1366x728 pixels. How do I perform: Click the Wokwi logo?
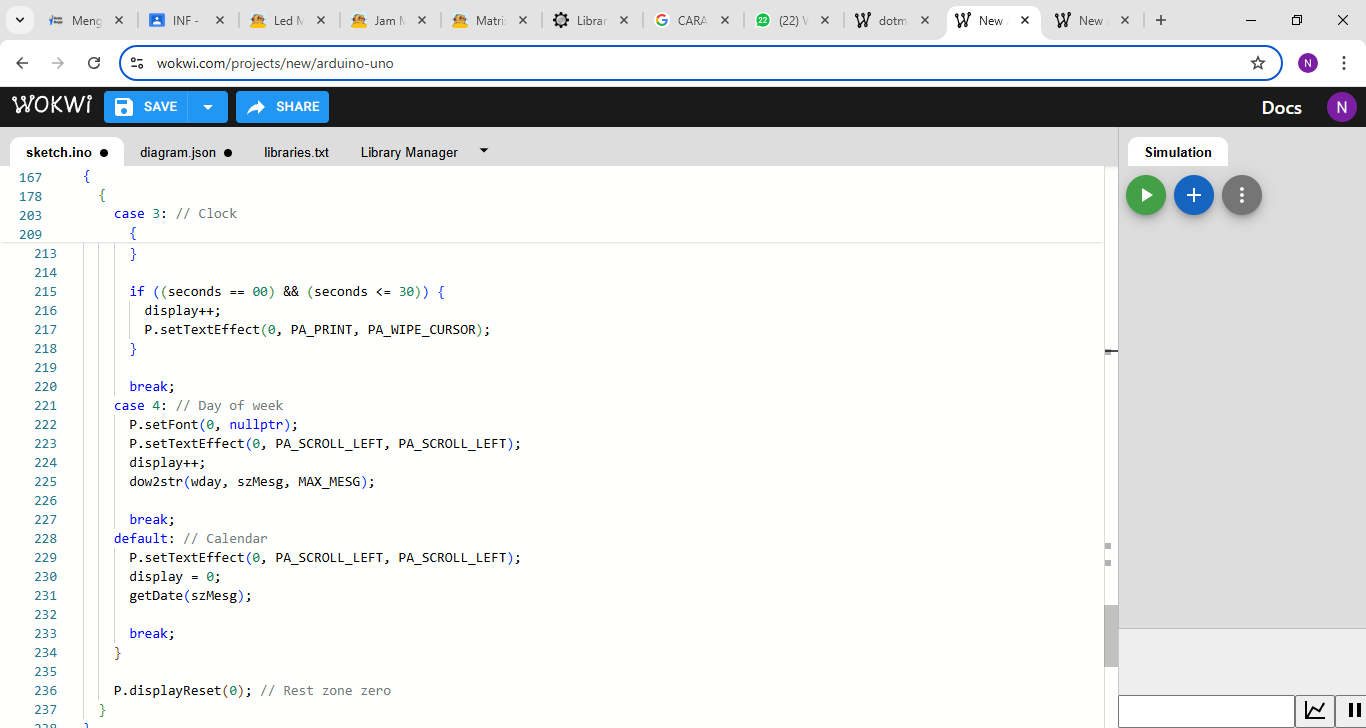pos(52,106)
